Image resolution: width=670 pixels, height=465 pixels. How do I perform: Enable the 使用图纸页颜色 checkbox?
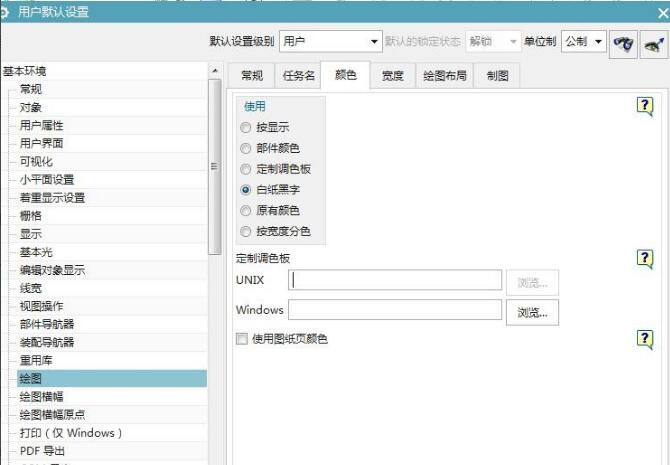[241, 339]
